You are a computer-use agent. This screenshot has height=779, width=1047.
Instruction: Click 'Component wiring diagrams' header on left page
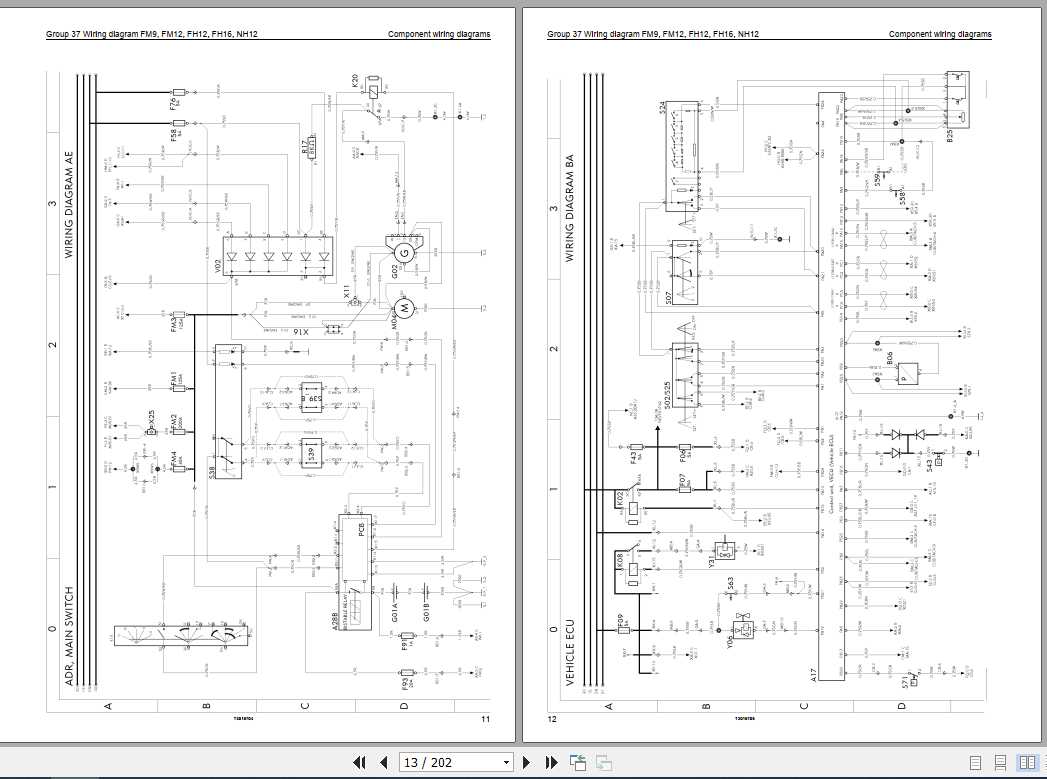pos(439,34)
